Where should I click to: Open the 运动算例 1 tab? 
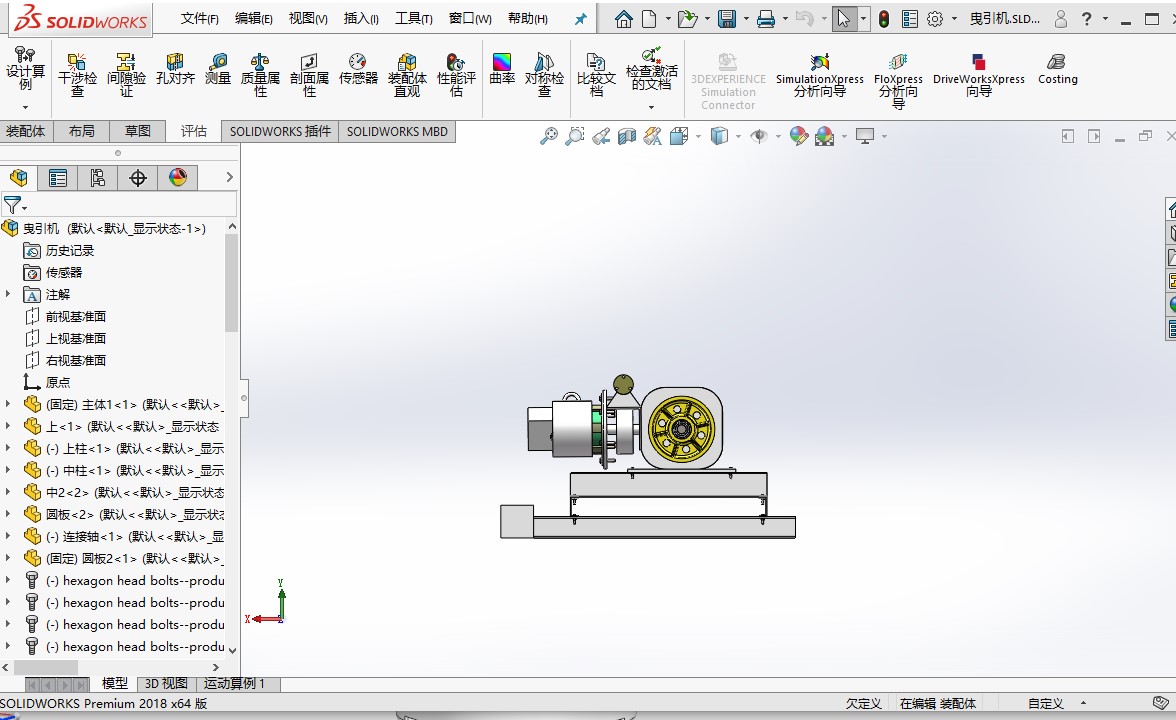click(x=234, y=683)
